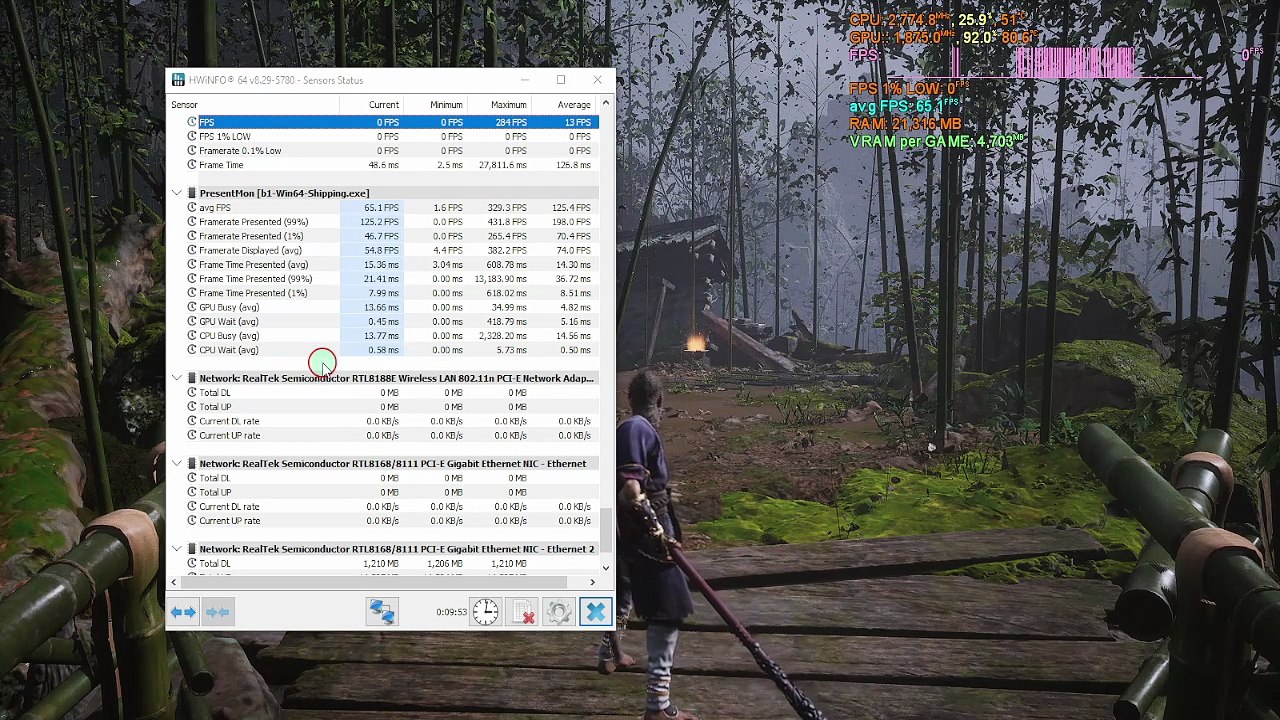This screenshot has width=1280, height=720.
Task: Open the remote network sensors button
Action: [x=382, y=612]
